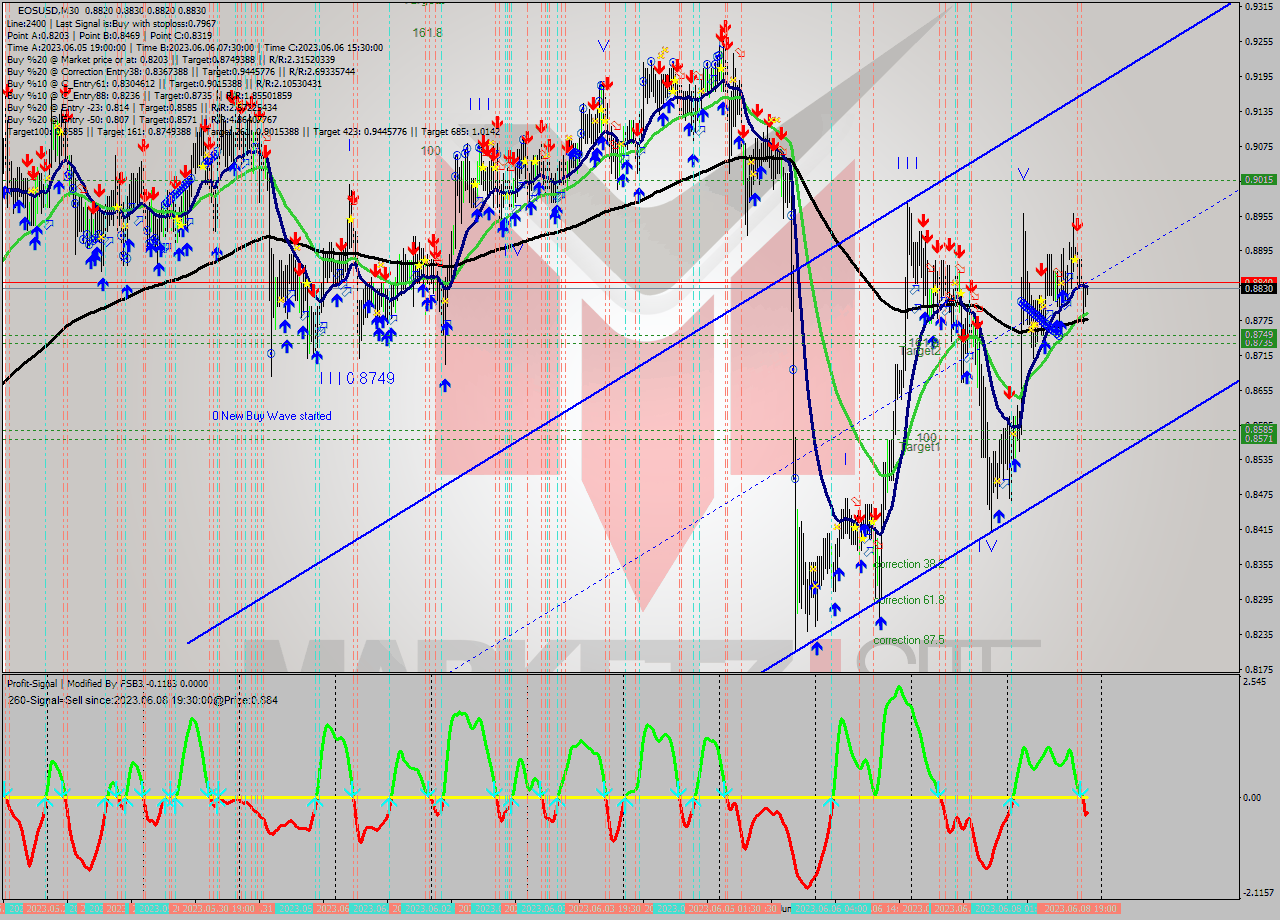This screenshot has width=1280, height=920.
Task: Click the 'III 0.8749' wave label
Action: (x=357, y=378)
